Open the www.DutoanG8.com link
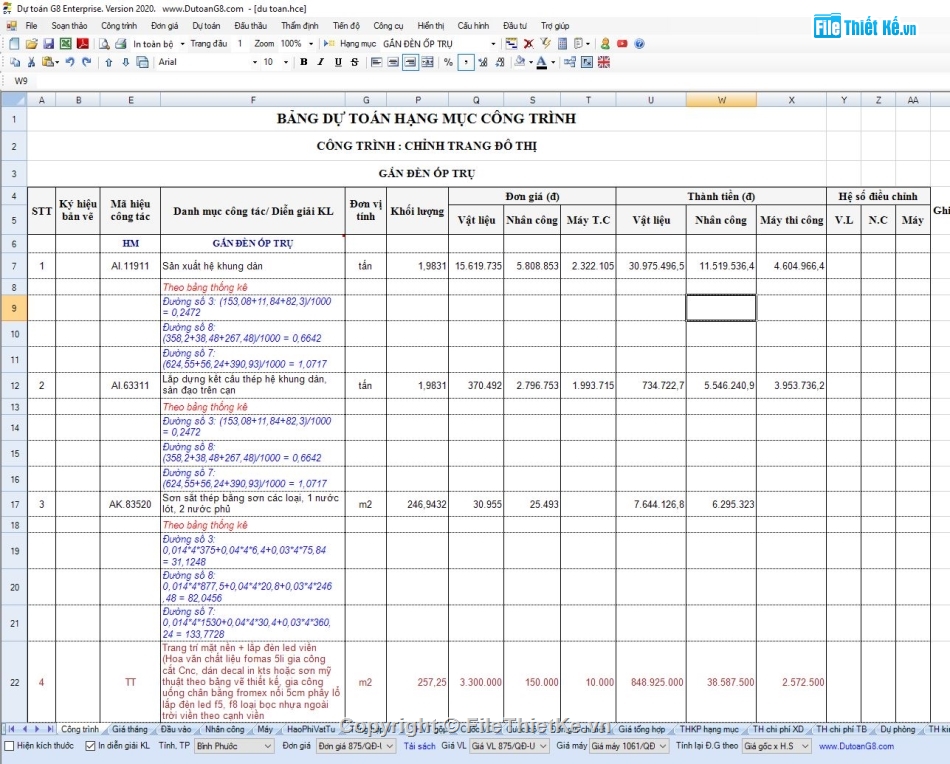This screenshot has height=764, width=950. pos(856,746)
